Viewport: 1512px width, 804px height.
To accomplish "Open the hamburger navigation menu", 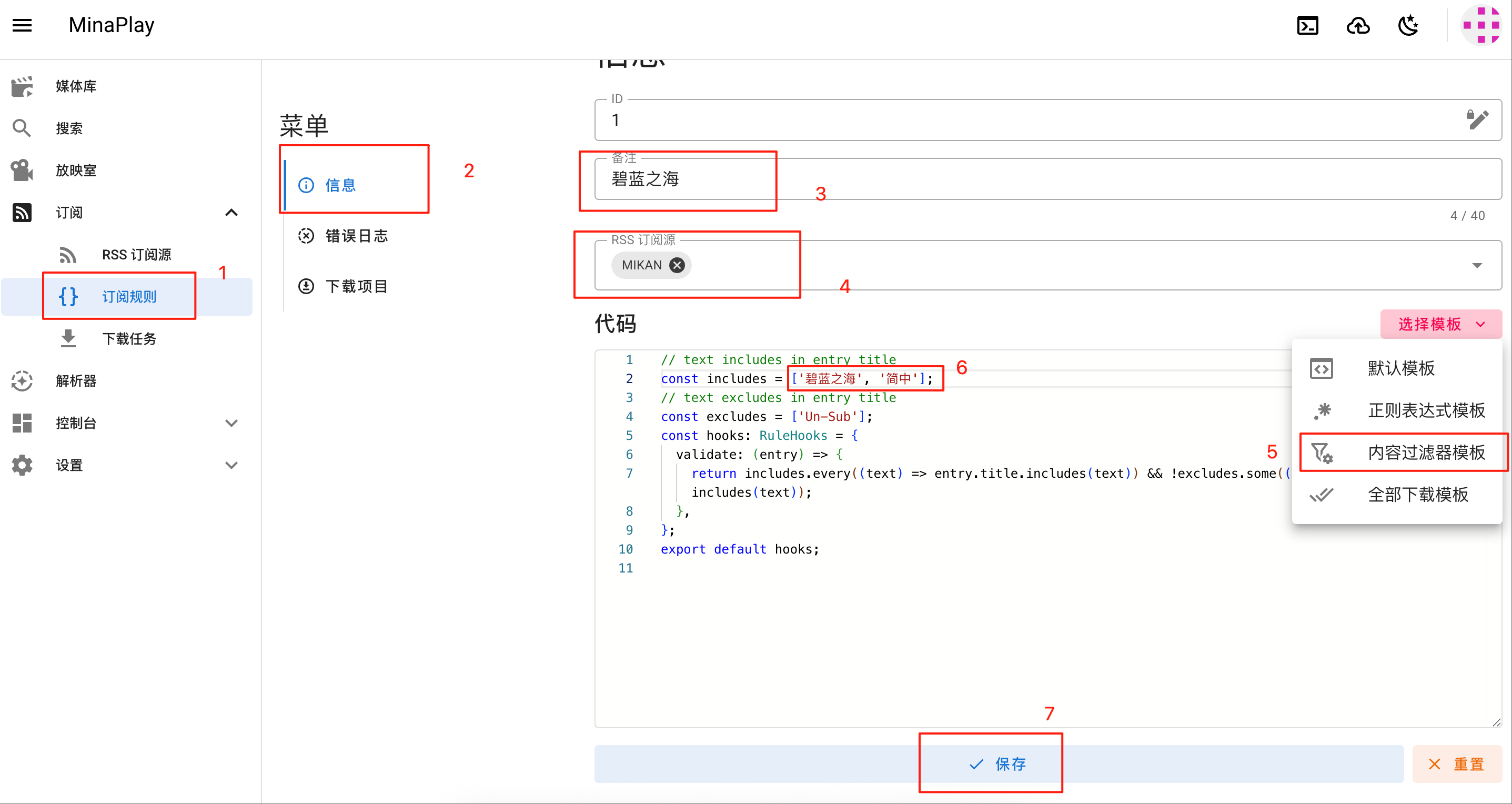I will [x=22, y=25].
